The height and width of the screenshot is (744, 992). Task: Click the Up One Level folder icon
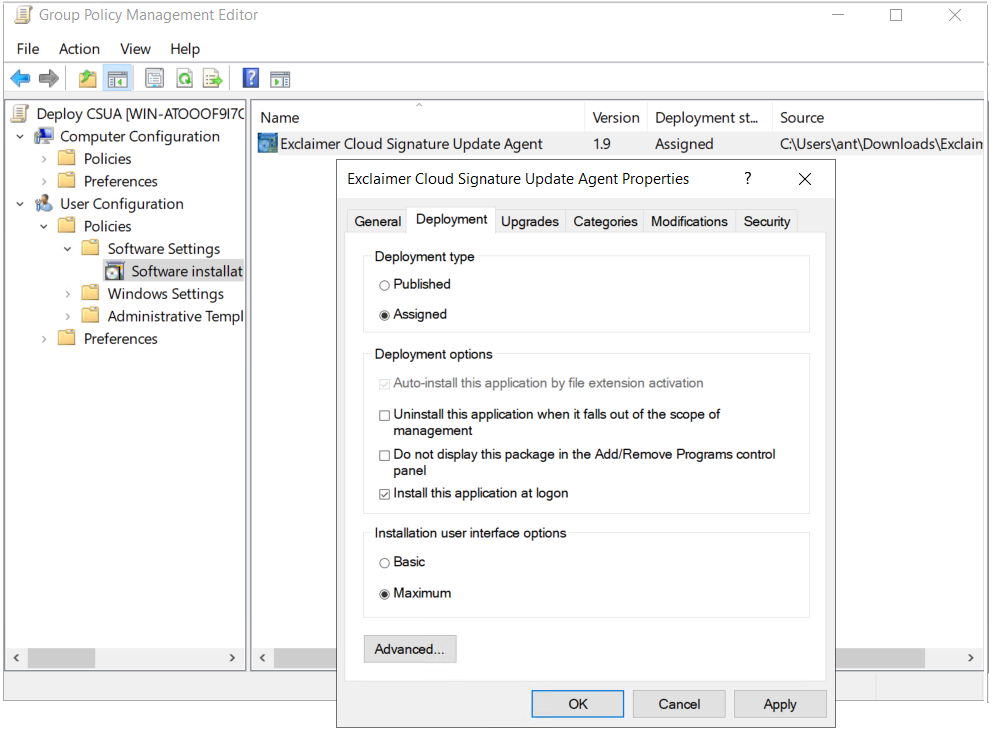88,78
